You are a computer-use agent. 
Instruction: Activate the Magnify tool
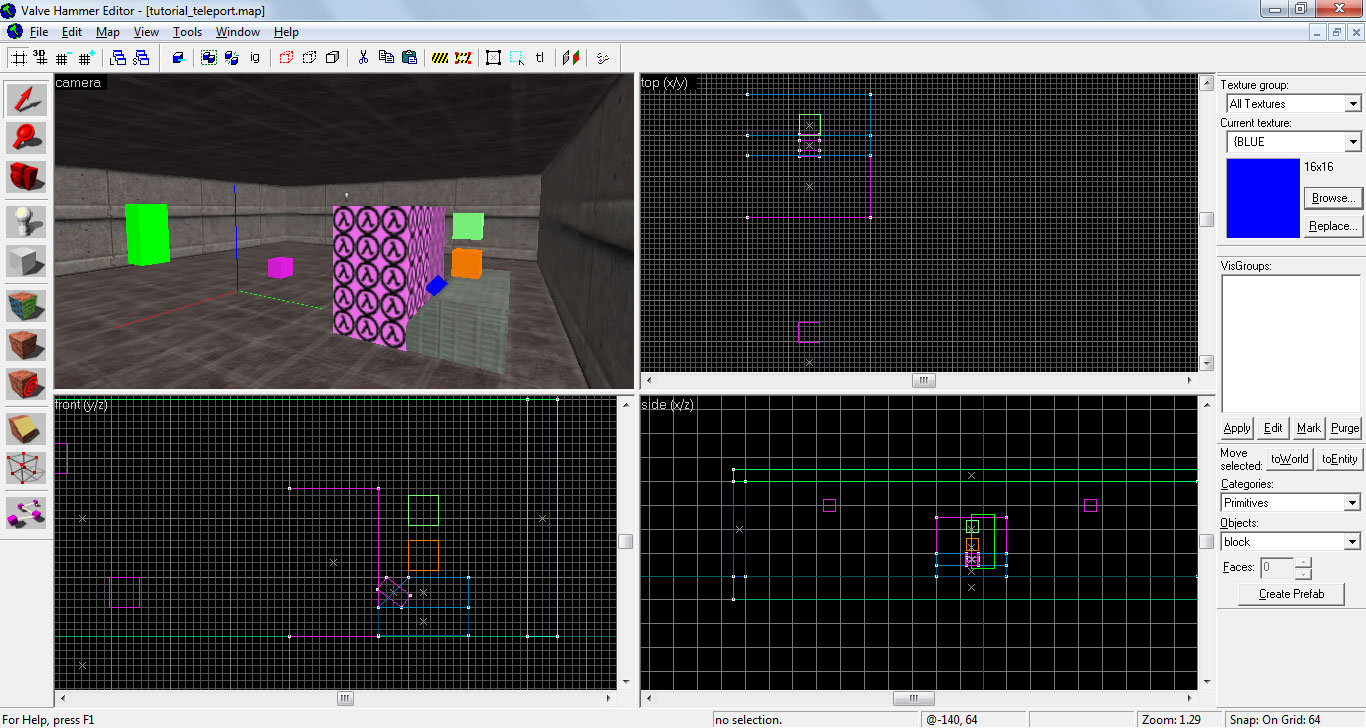pos(26,138)
